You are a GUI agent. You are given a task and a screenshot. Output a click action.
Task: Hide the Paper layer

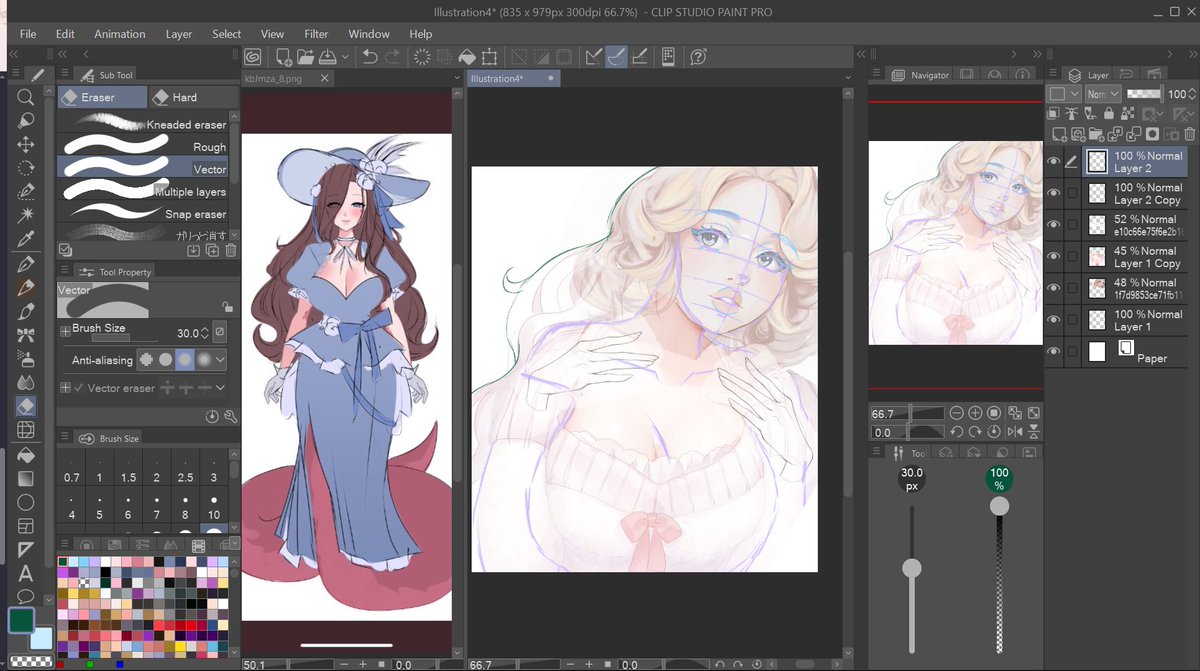pyautogui.click(x=1053, y=351)
